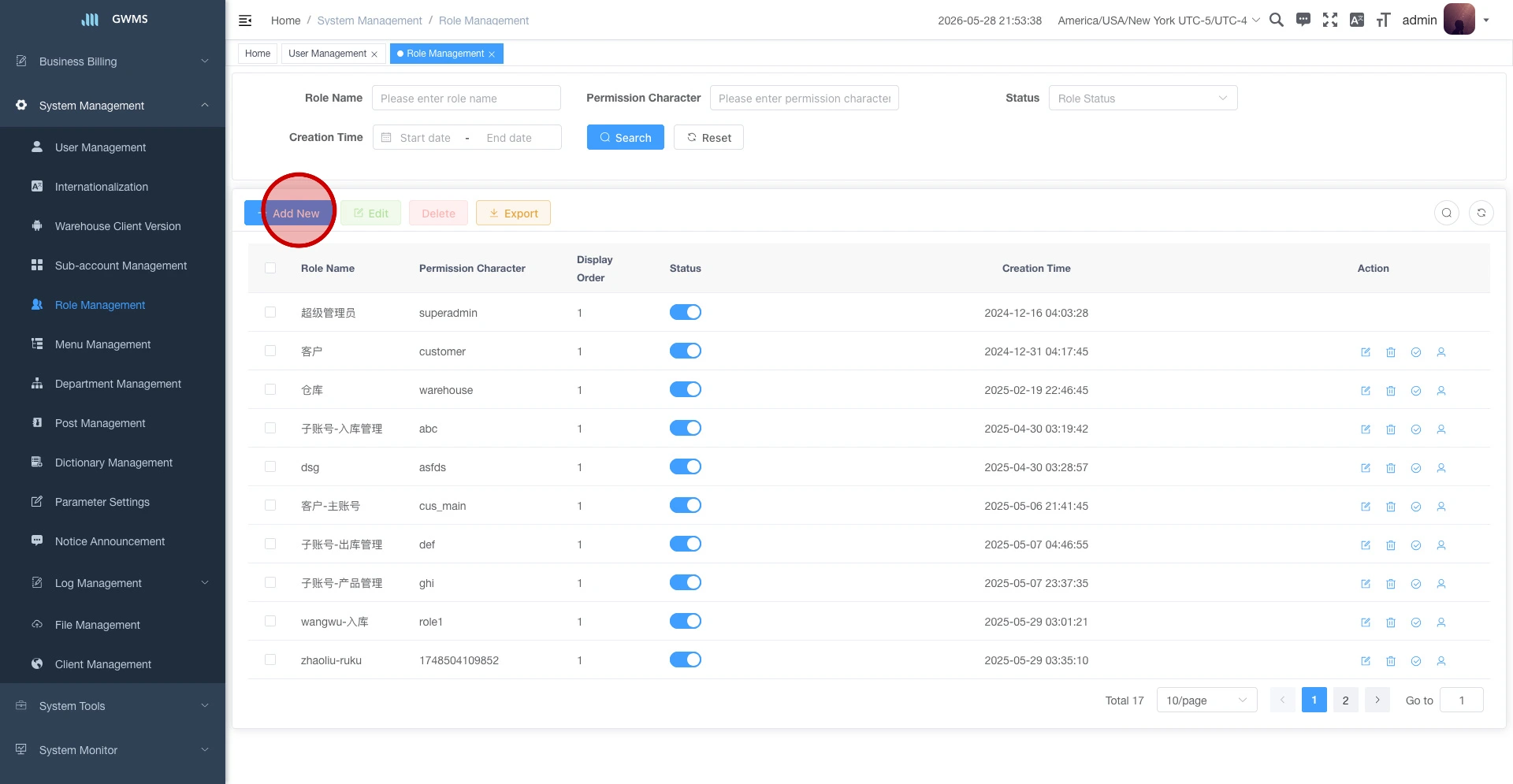Click the next page arrow
The image size is (1513, 784).
coord(1377,700)
